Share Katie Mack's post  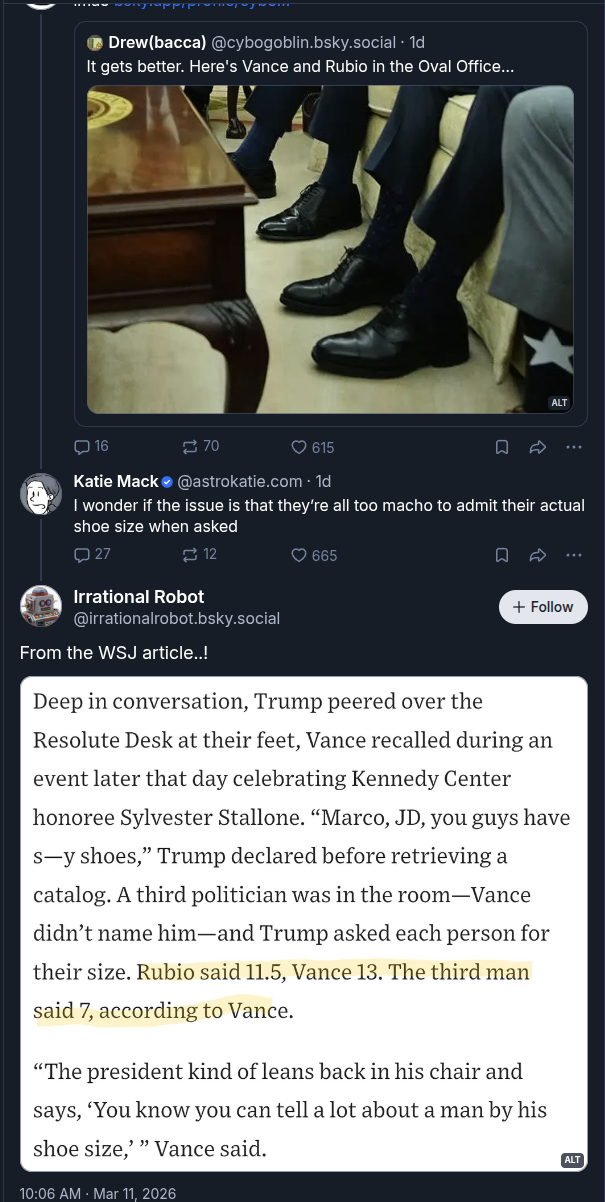[537, 555]
